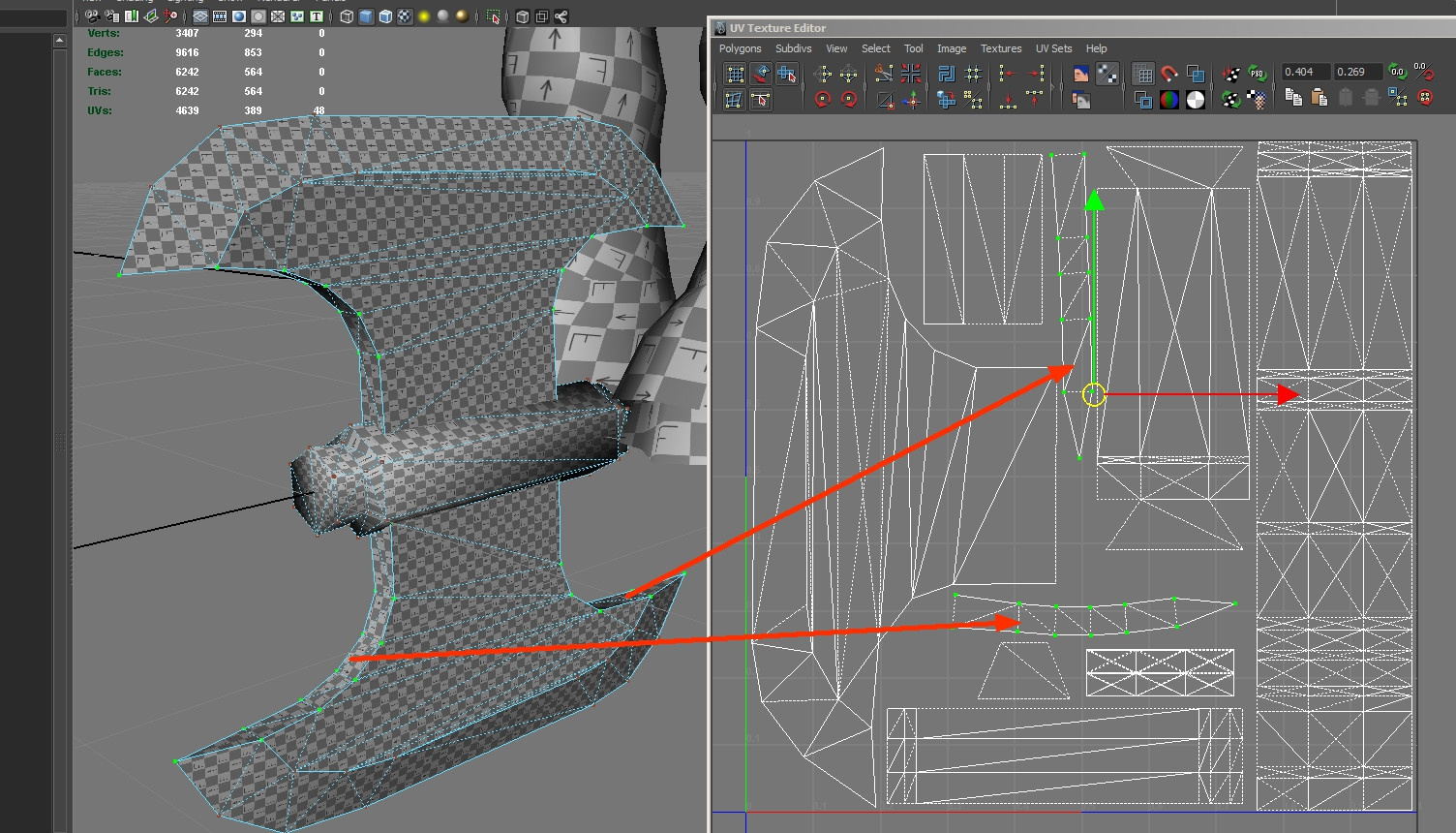Click the XRay Joints icon in viewport toolbar
The image size is (1456, 833).
pyautogui.click(x=561, y=16)
